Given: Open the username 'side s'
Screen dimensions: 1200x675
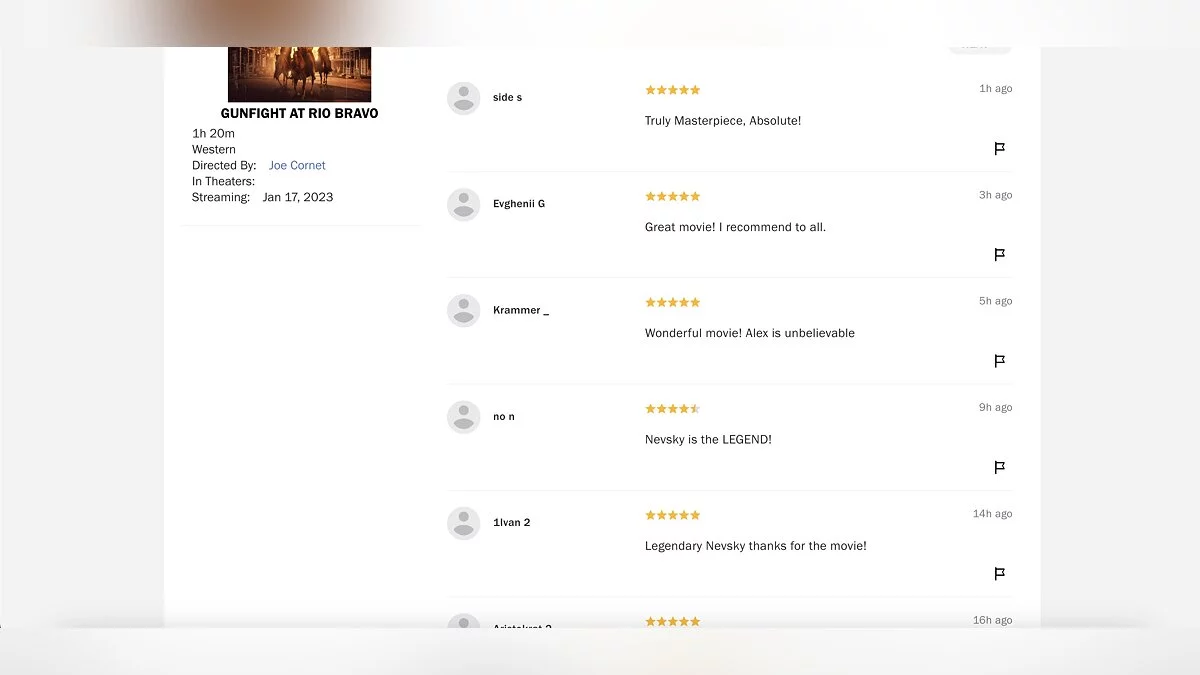Looking at the screenshot, I should coord(507,98).
